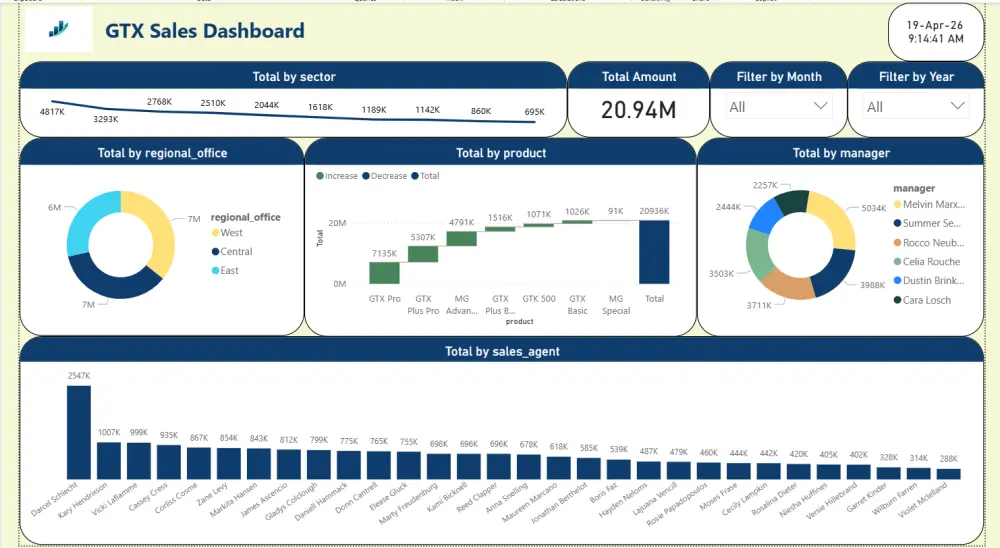Image resolution: width=1000 pixels, height=548 pixels.
Task: Click the 2257K manager donut label
Action: point(765,185)
